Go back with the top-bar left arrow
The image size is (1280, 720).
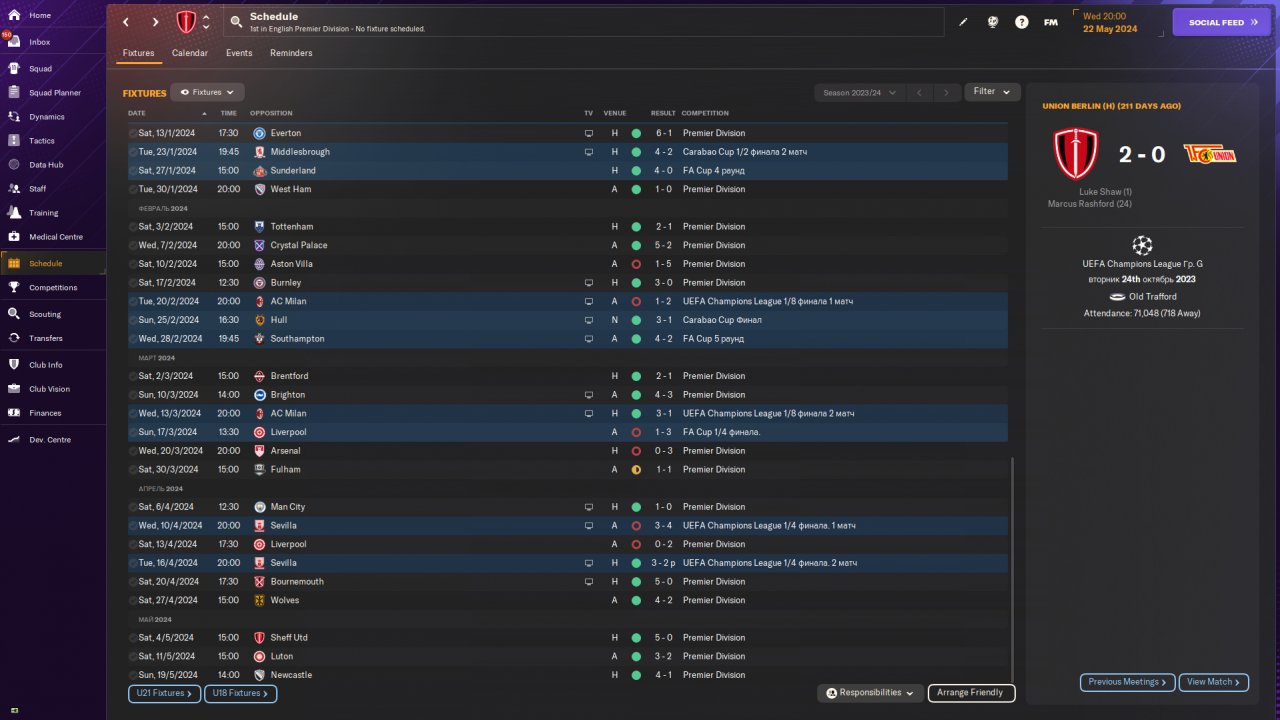(126, 22)
